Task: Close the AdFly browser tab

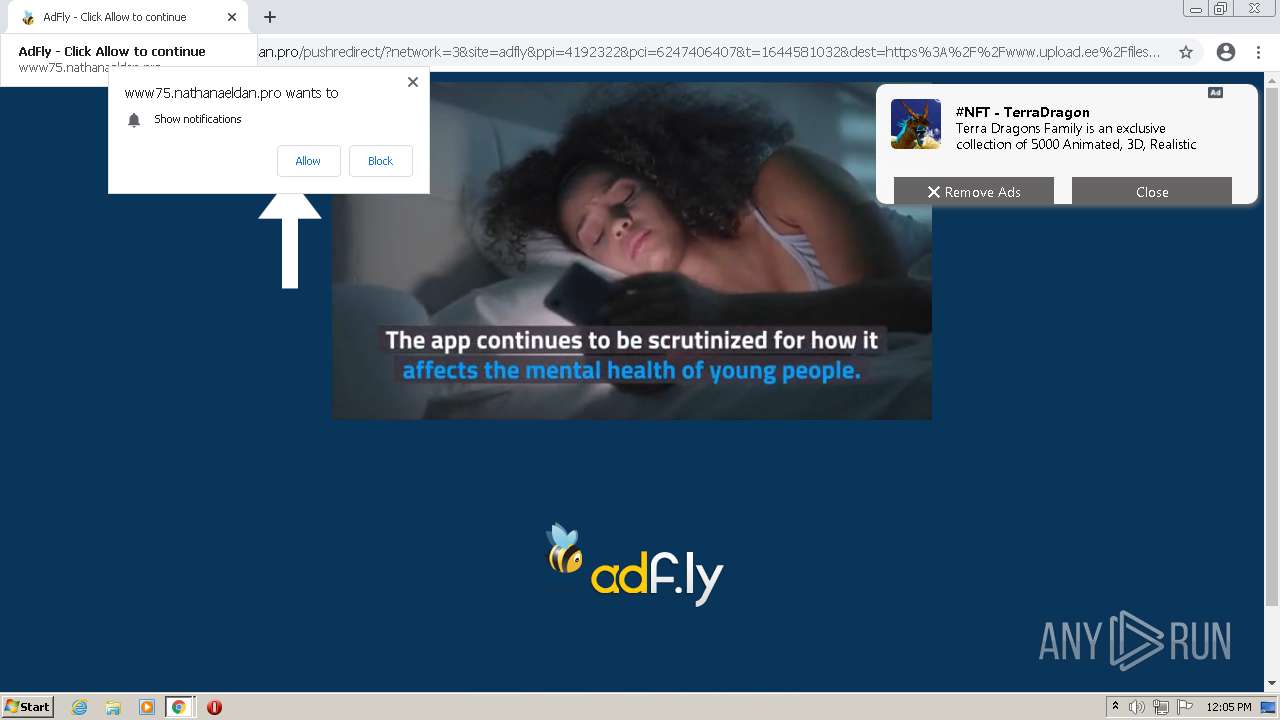Action: 232,17
